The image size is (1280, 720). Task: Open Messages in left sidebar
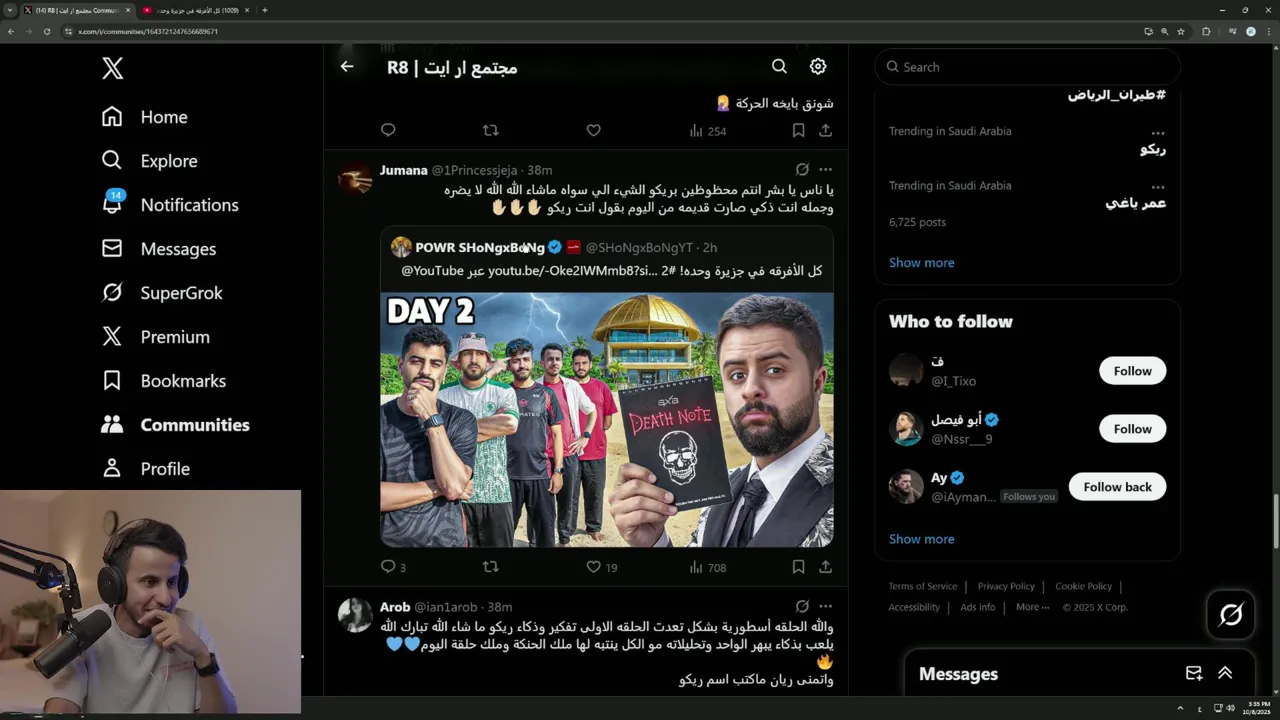pyautogui.click(x=159, y=249)
